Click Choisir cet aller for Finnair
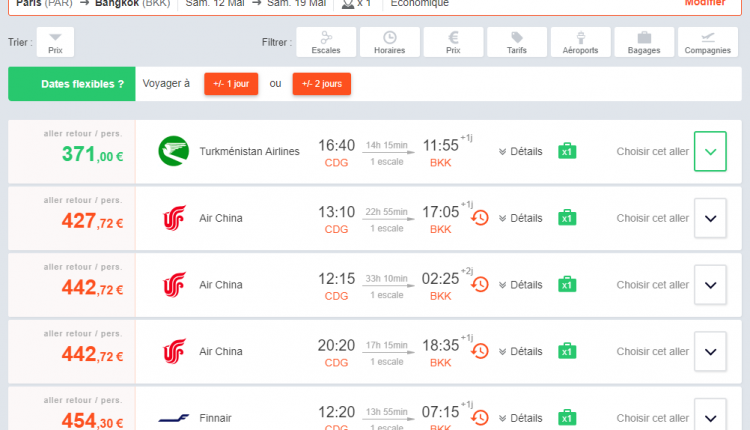The width and height of the screenshot is (750, 430). click(652, 418)
